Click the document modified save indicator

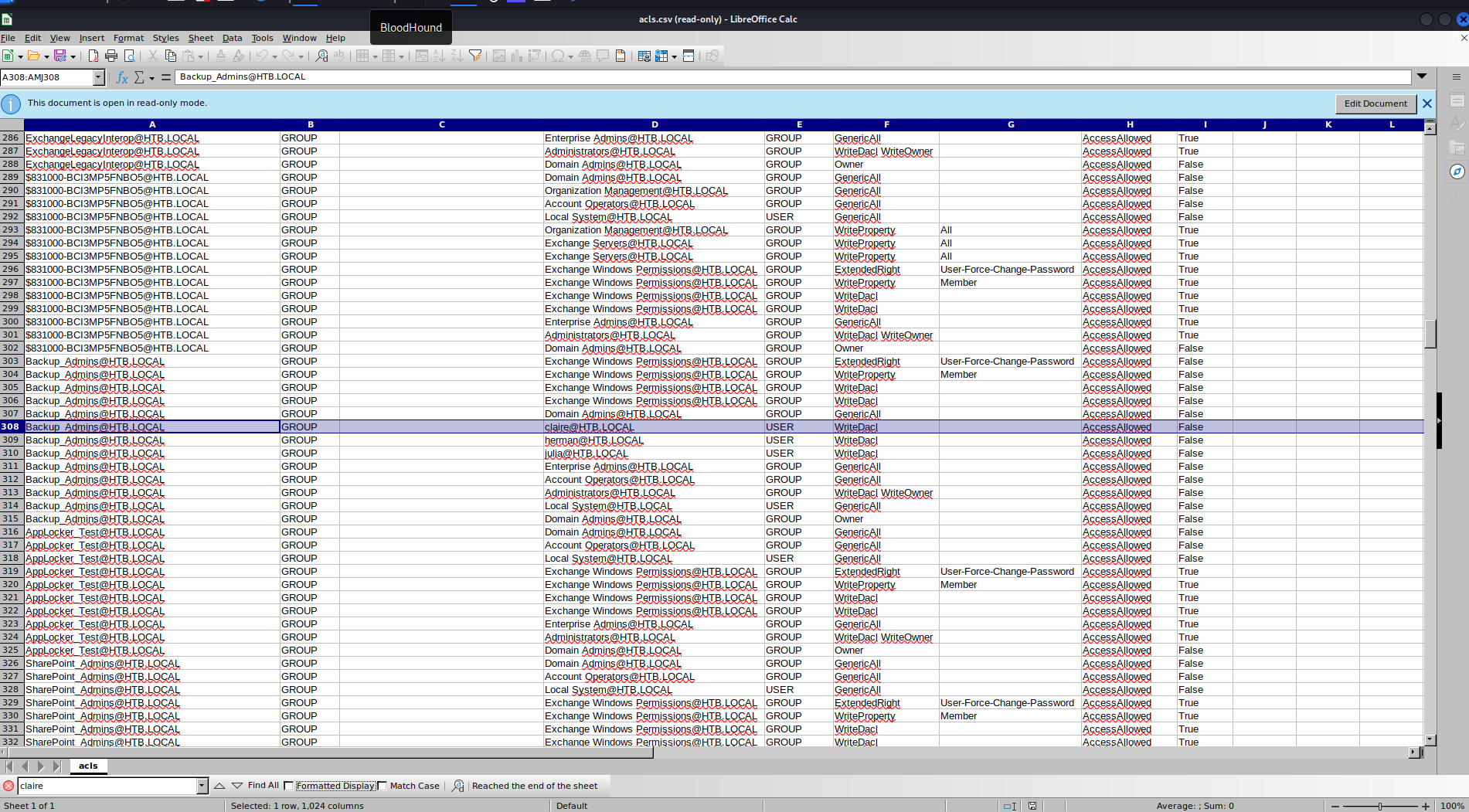pos(1032,806)
